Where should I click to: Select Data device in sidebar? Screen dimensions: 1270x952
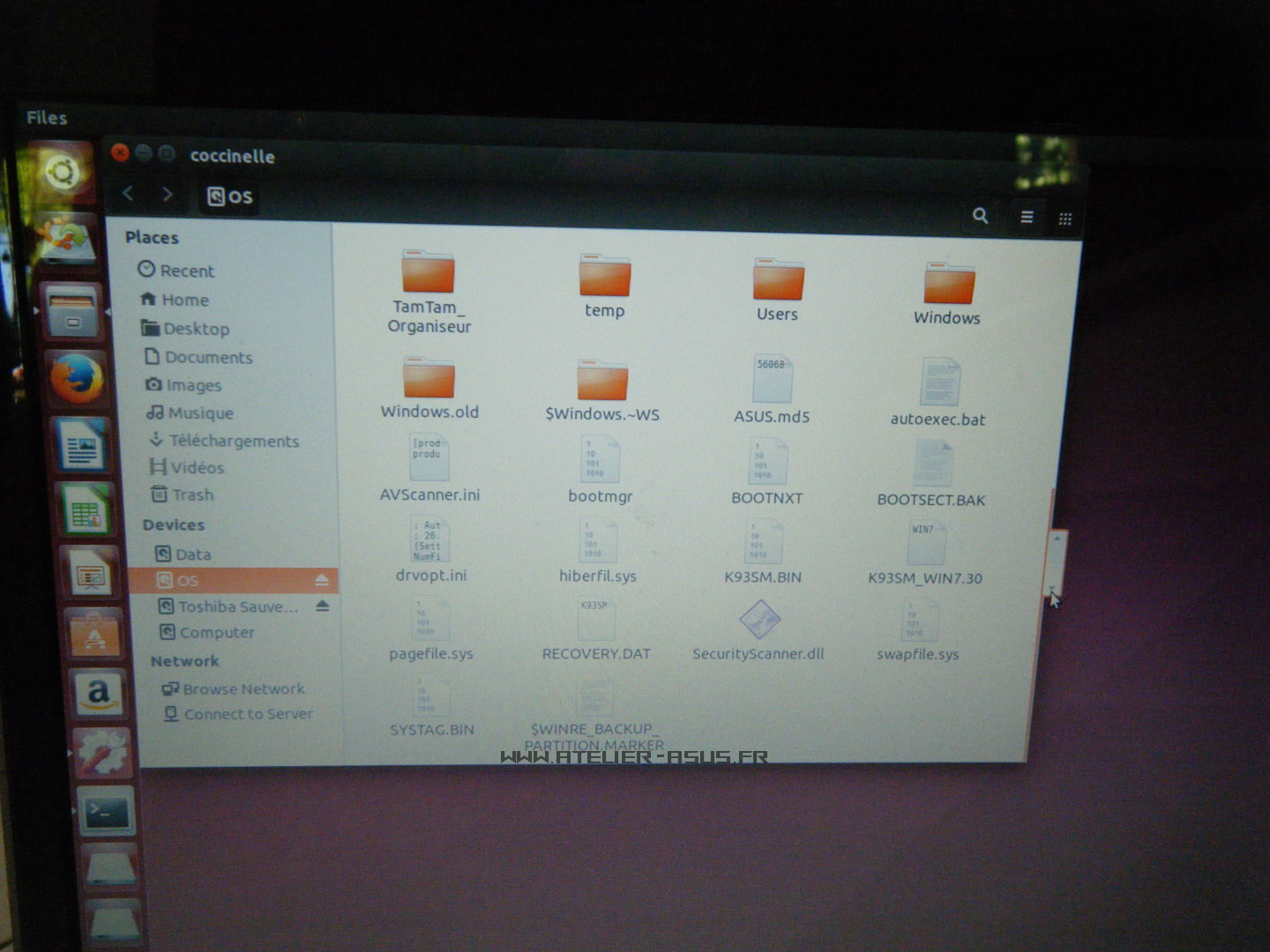click(192, 554)
